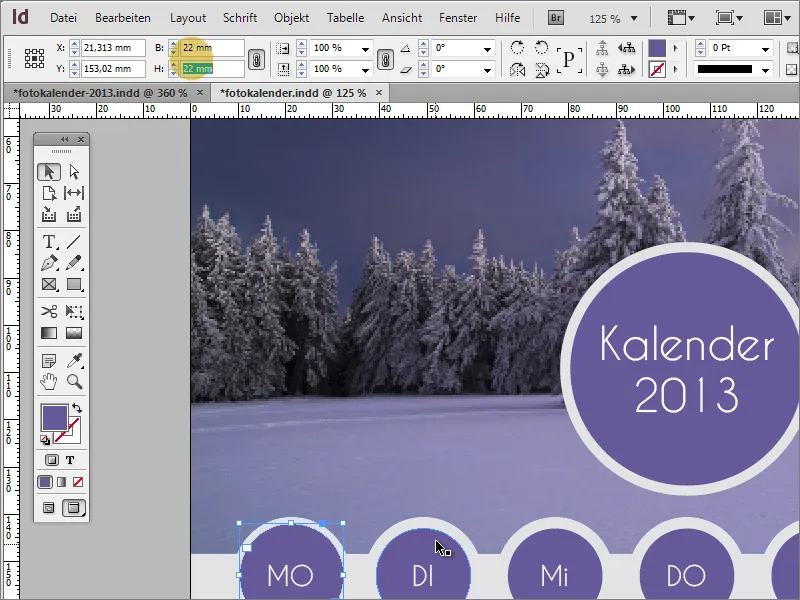Click the Rotate 90° clockwise icon
The height and width of the screenshot is (600, 800).
[517, 48]
